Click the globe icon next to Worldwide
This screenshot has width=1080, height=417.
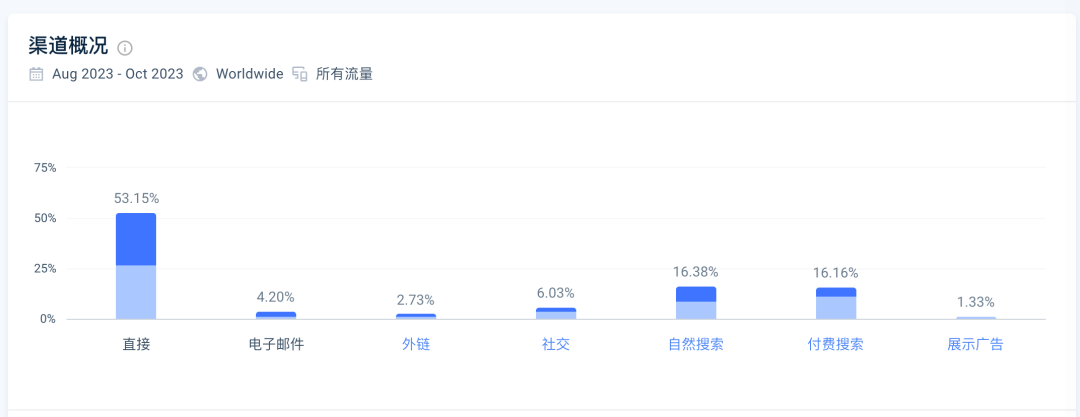pos(200,74)
